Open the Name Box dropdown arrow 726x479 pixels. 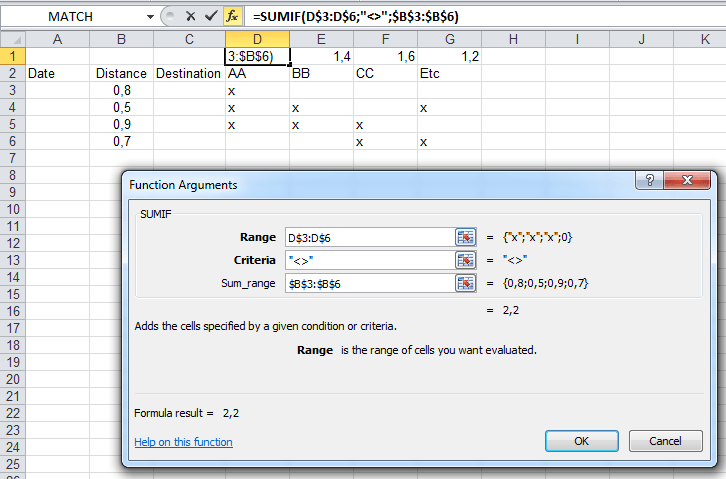[x=150, y=17]
